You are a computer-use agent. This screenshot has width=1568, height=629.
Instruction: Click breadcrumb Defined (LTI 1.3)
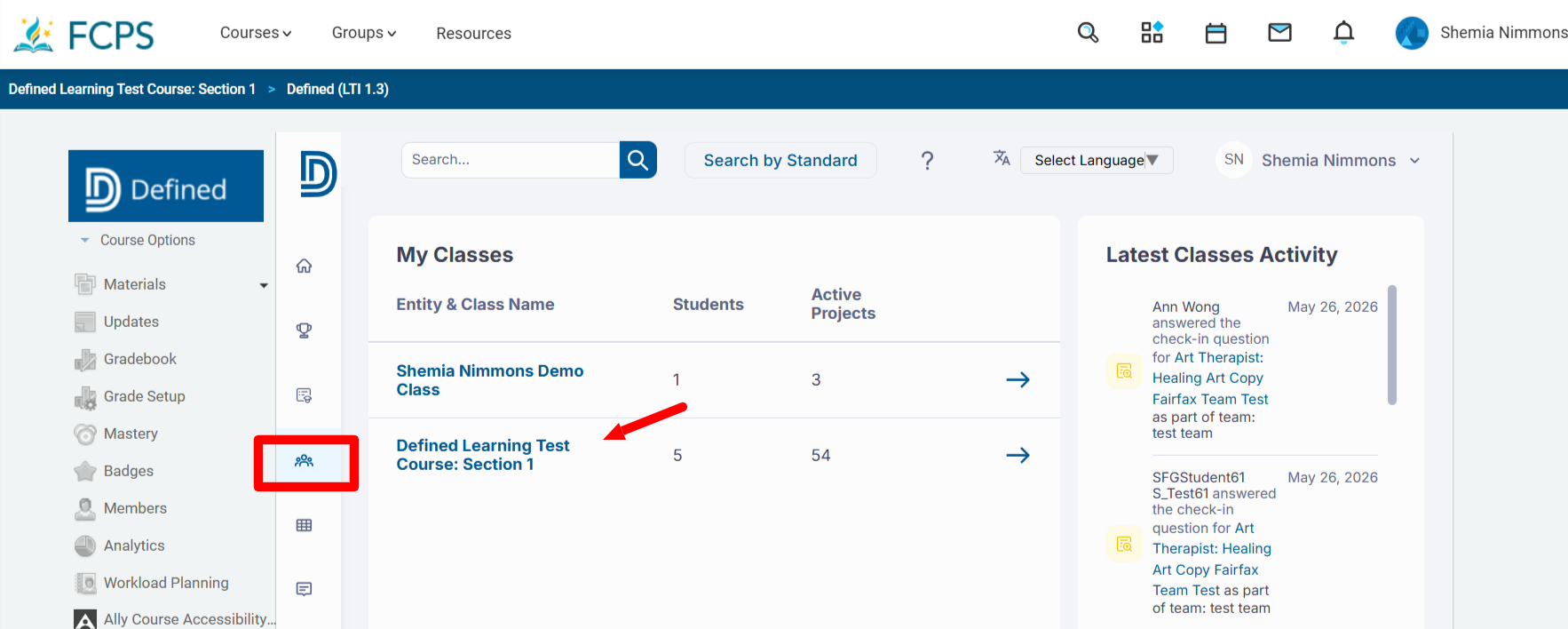[337, 89]
